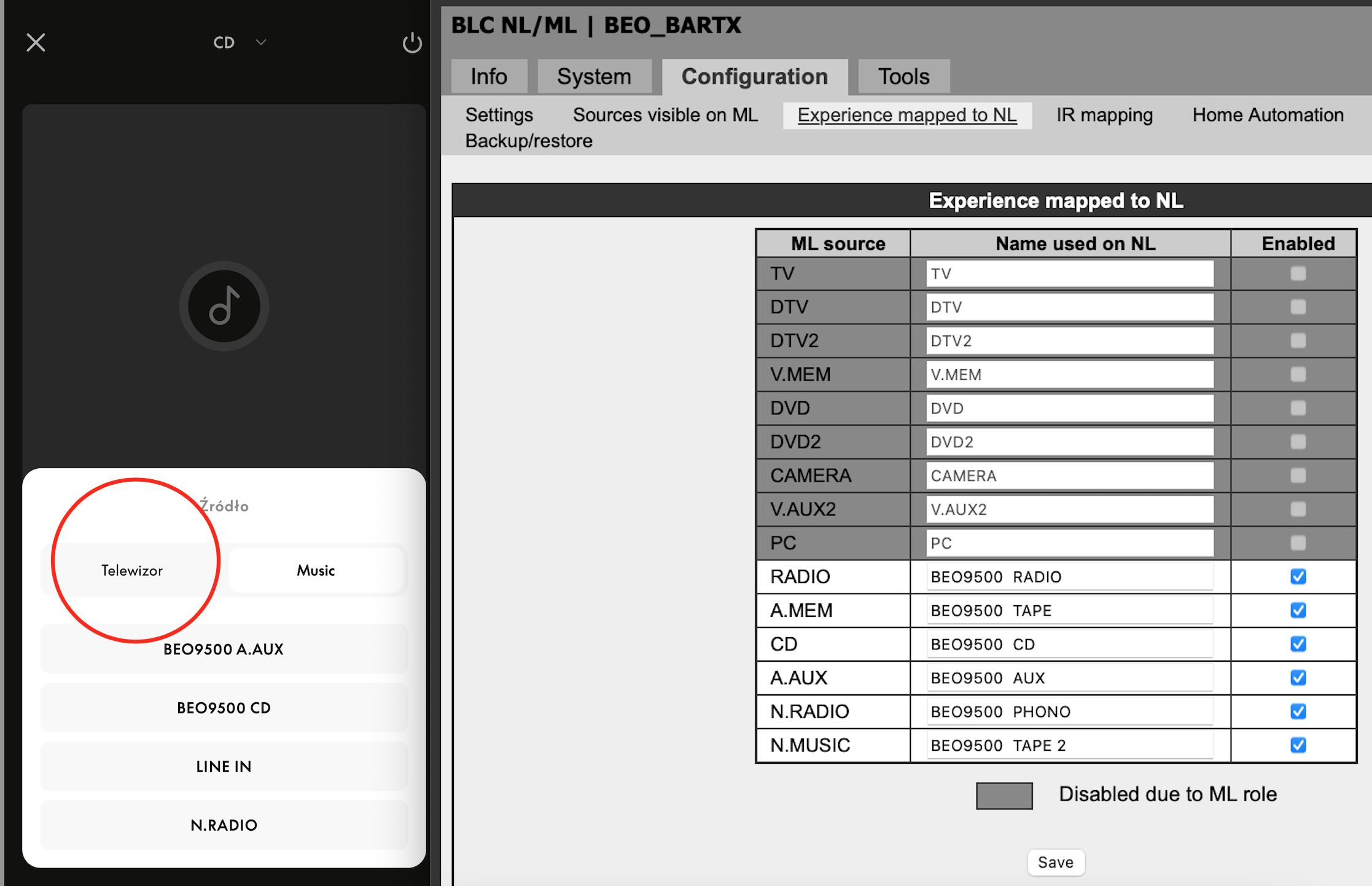Uncheck the A.AUX enabled checkbox
The height and width of the screenshot is (886, 1372).
point(1298,678)
